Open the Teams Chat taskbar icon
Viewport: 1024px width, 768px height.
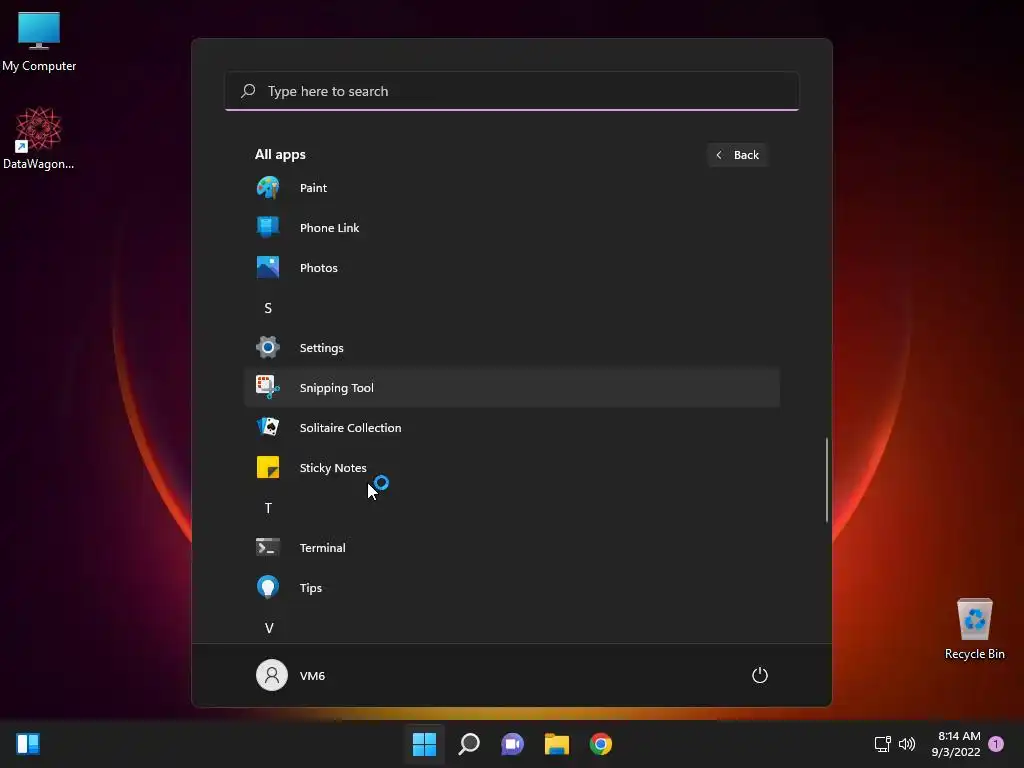(x=513, y=744)
